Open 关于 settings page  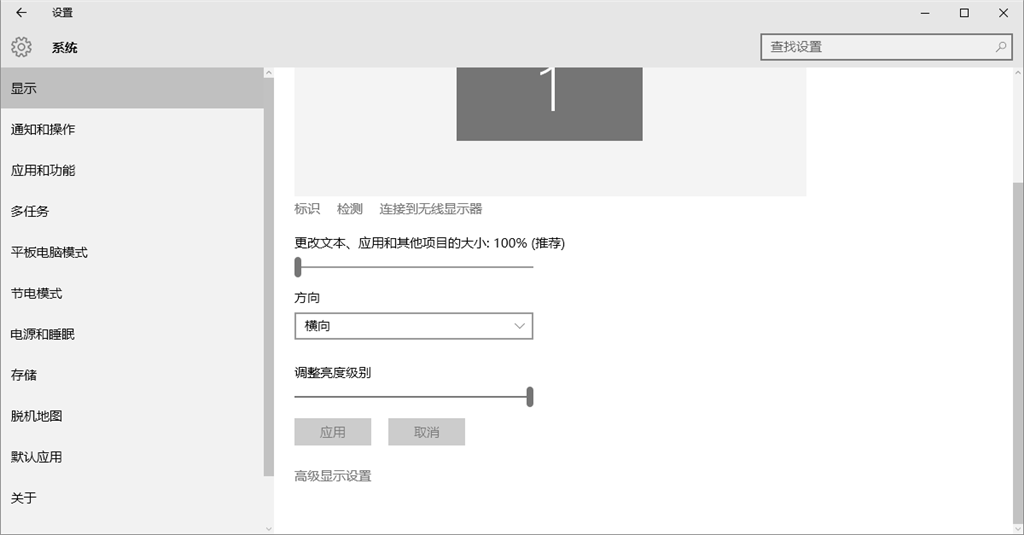tap(132, 498)
